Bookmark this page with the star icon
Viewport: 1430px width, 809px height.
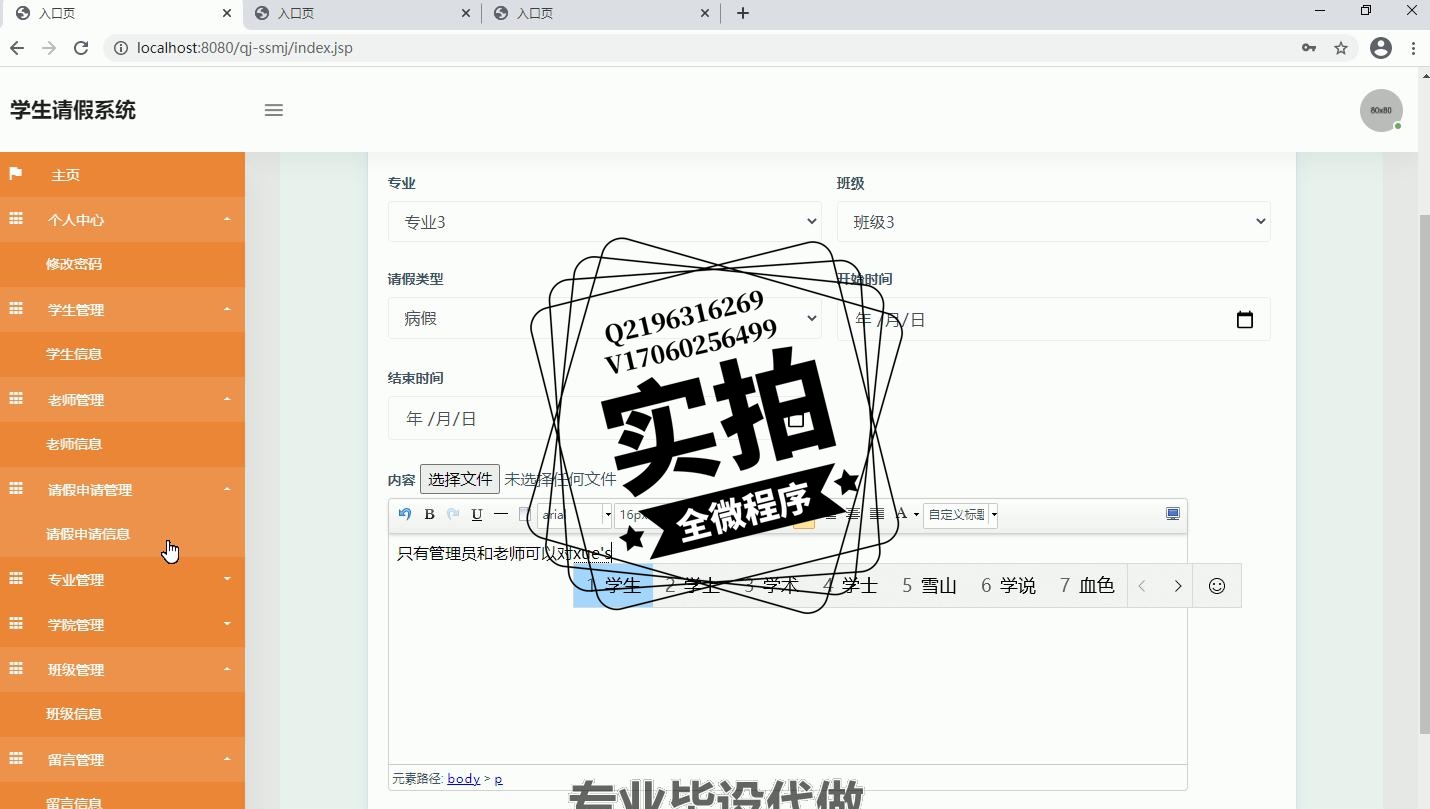1341,48
